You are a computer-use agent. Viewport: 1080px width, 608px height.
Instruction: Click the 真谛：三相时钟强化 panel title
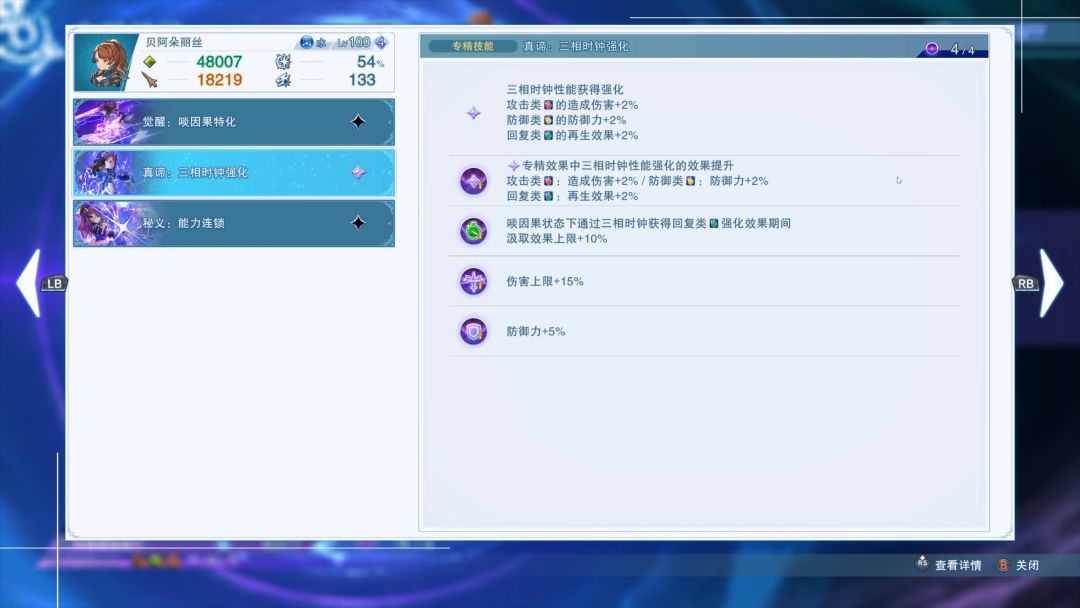576,46
